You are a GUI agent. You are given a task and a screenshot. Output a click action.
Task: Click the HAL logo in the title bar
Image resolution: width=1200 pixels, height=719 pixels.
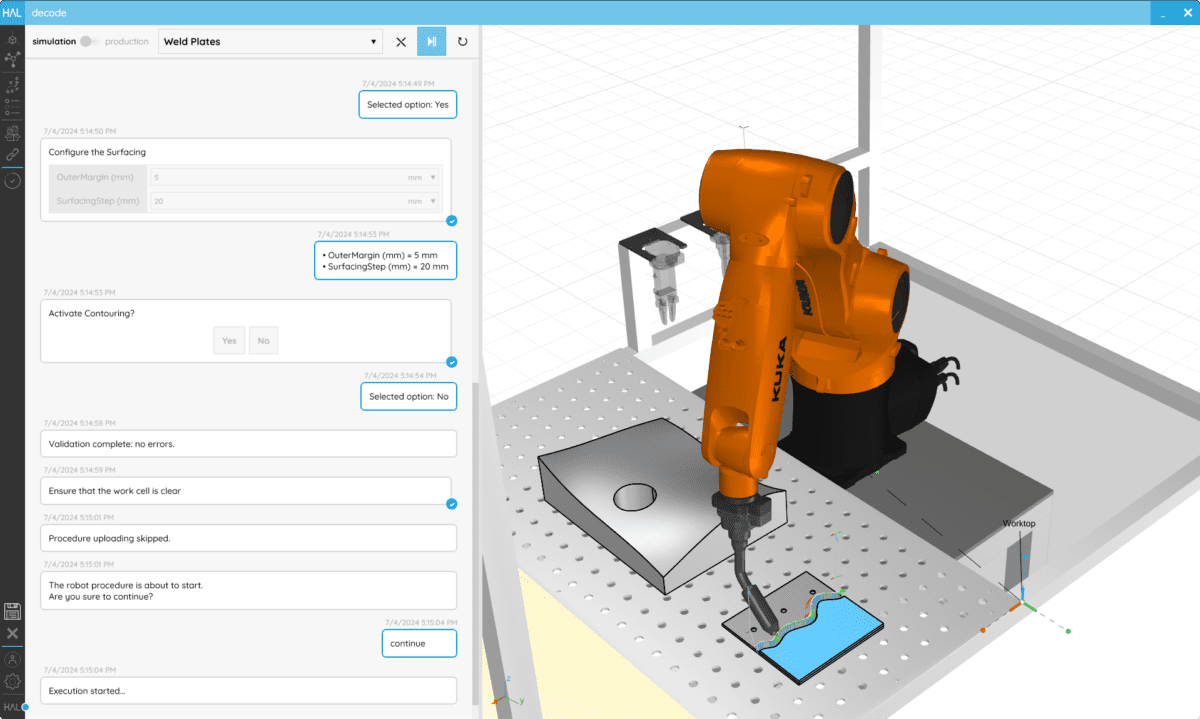coord(12,12)
